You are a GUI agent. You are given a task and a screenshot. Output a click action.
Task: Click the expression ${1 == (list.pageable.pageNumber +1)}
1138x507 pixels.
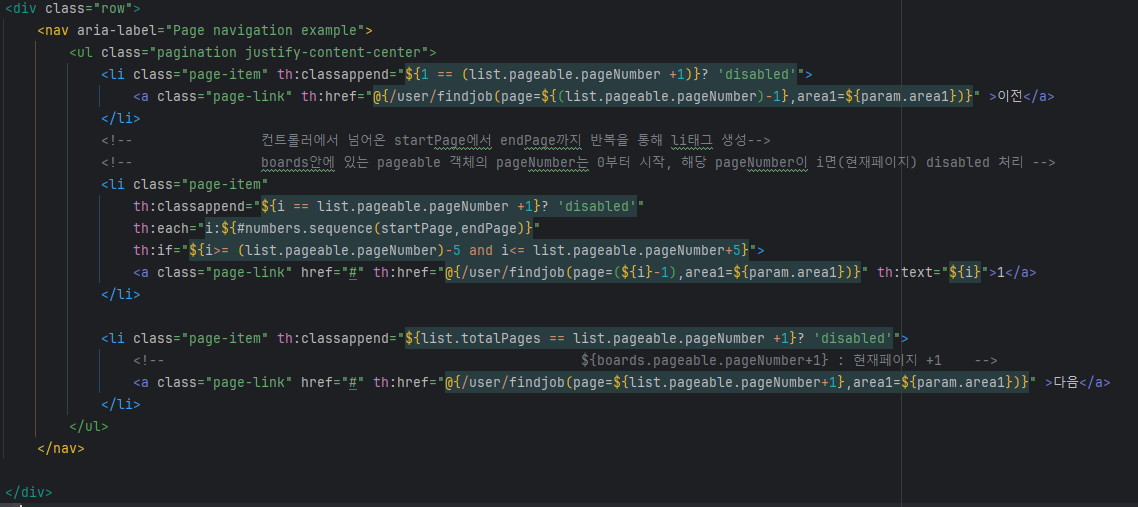click(553, 74)
